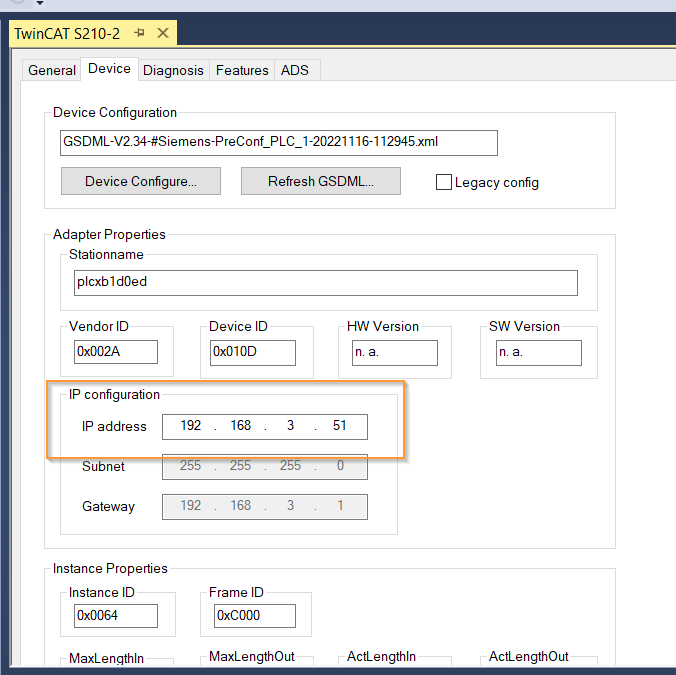Viewport: 676px width, 675px height.
Task: Click the IP address first octet 192
Action: click(191, 425)
